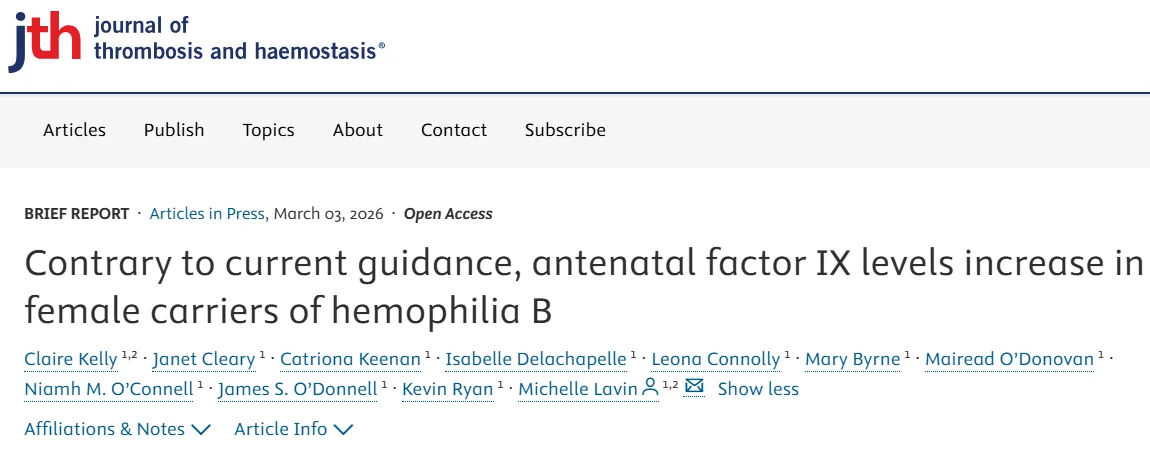View author Mairead O'Donovan's profile
The height and width of the screenshot is (450, 1150).
pyautogui.click(x=1009, y=359)
